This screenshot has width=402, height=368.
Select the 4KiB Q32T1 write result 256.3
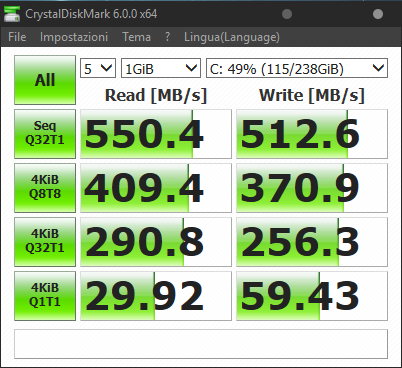312,242
